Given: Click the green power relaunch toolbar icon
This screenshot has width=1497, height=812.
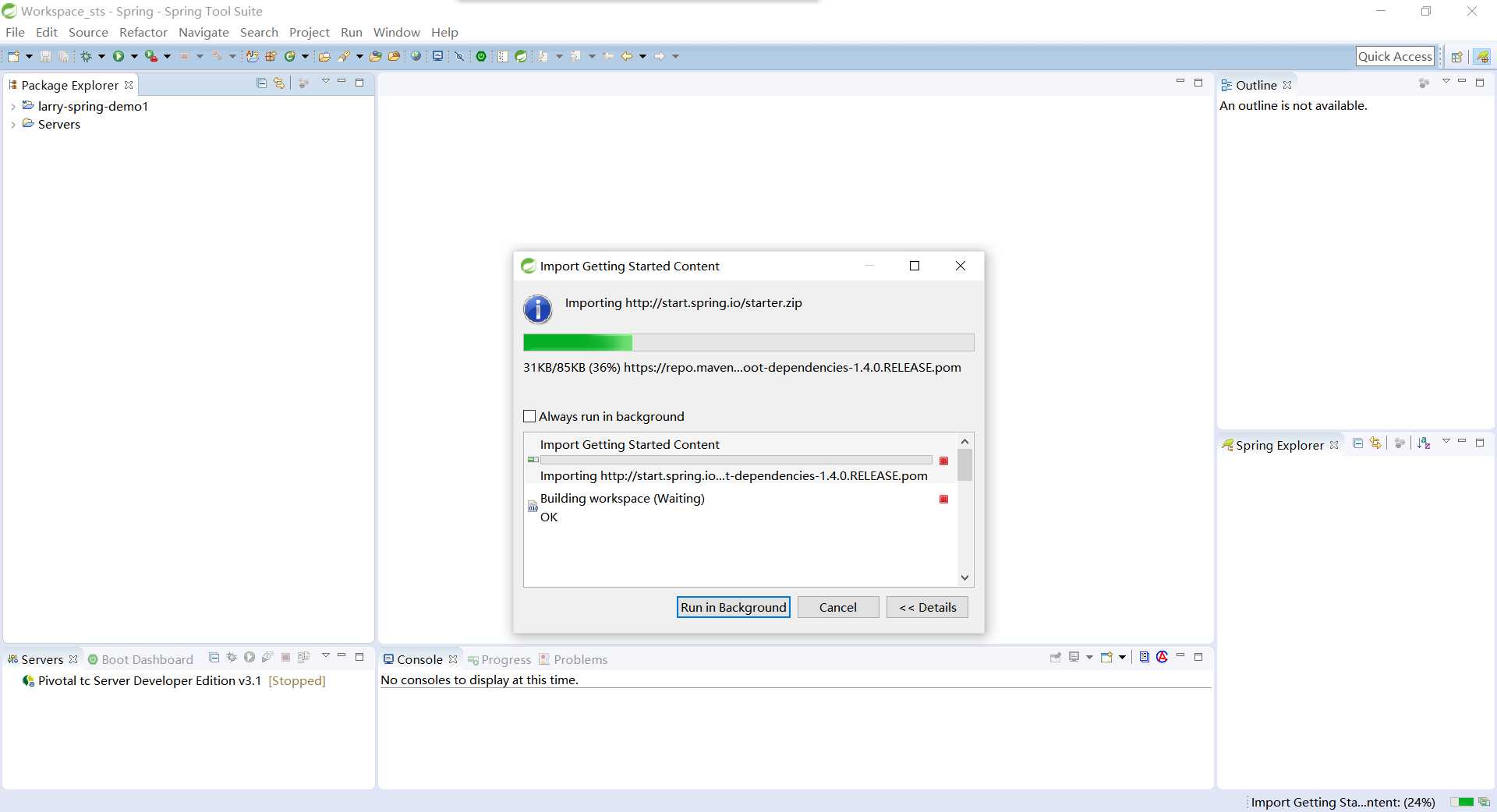Looking at the screenshot, I should pyautogui.click(x=482, y=56).
